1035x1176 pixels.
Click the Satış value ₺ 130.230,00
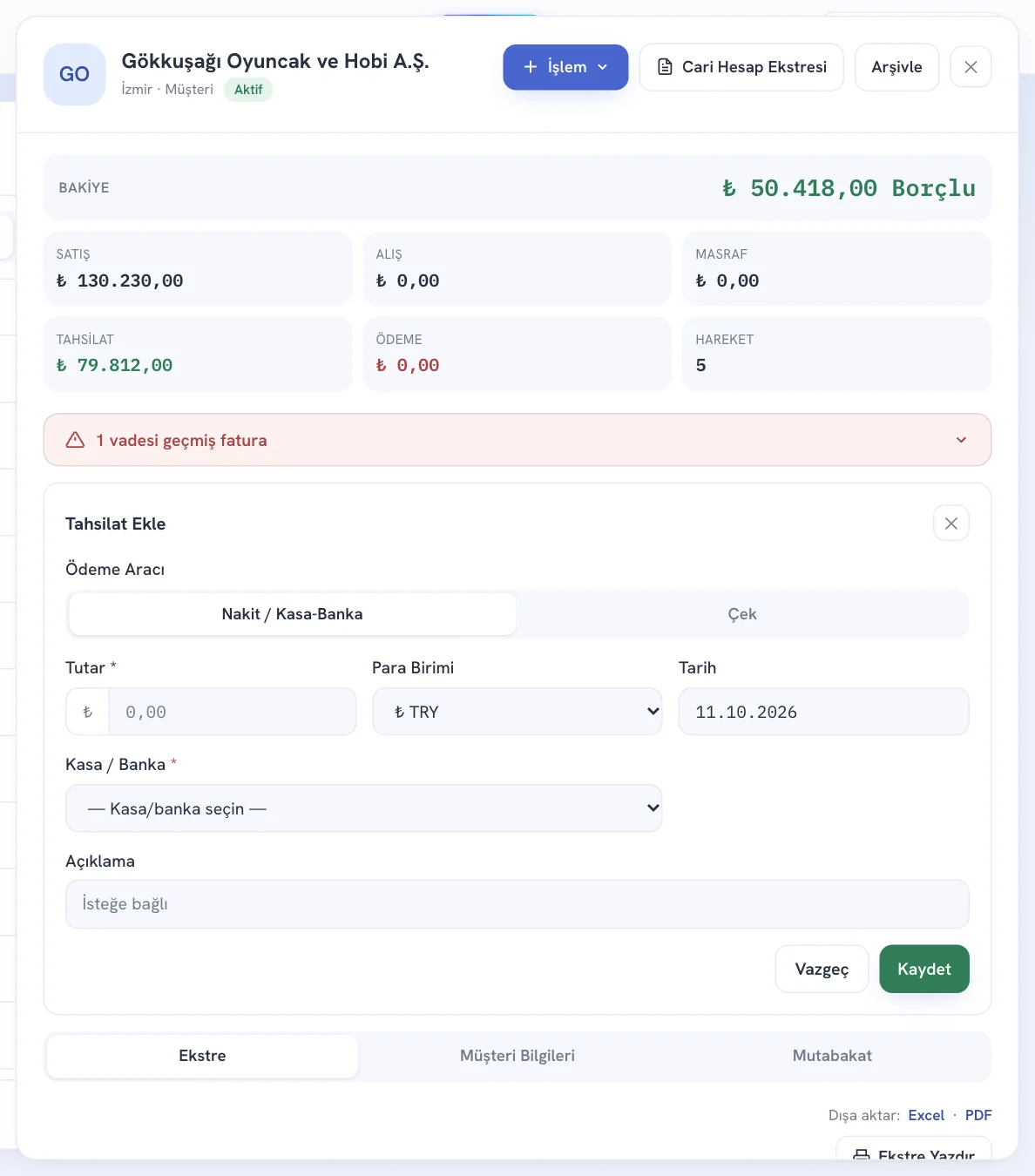click(x=120, y=280)
